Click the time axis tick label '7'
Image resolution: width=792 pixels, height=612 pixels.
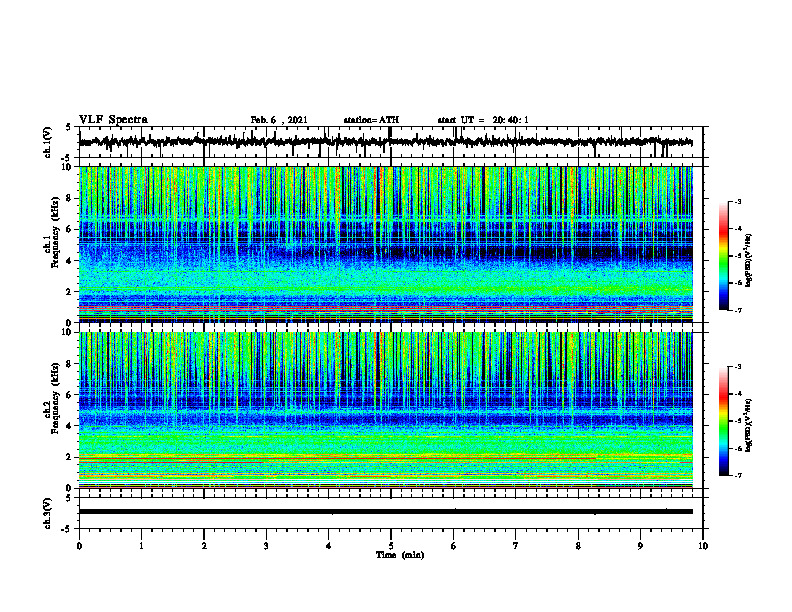516,546
